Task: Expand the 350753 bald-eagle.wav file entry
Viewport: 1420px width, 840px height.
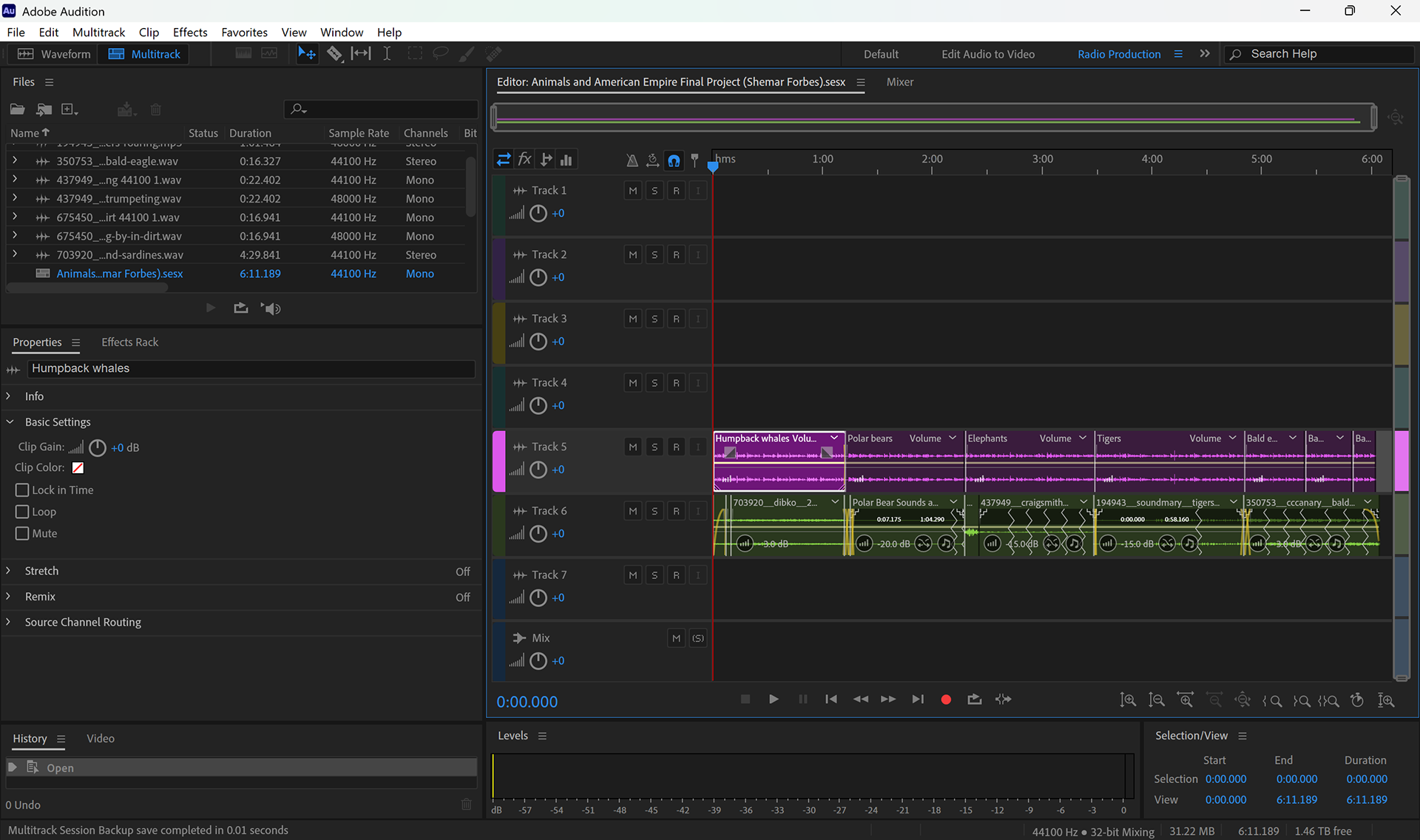Action: (14, 160)
